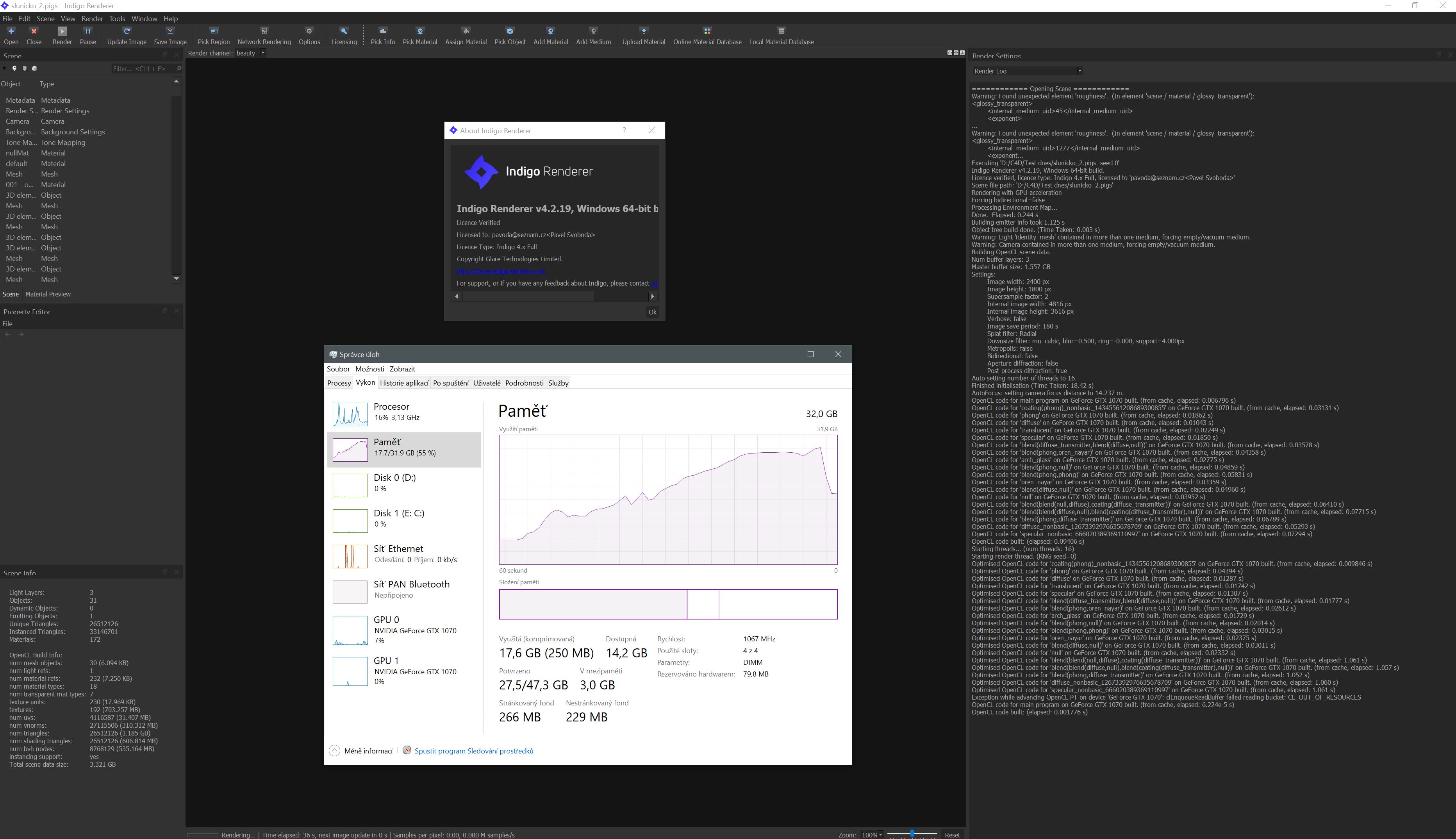The width and height of the screenshot is (1456, 839).
Task: Open Task Manager Možnosti menu
Action: click(369, 369)
